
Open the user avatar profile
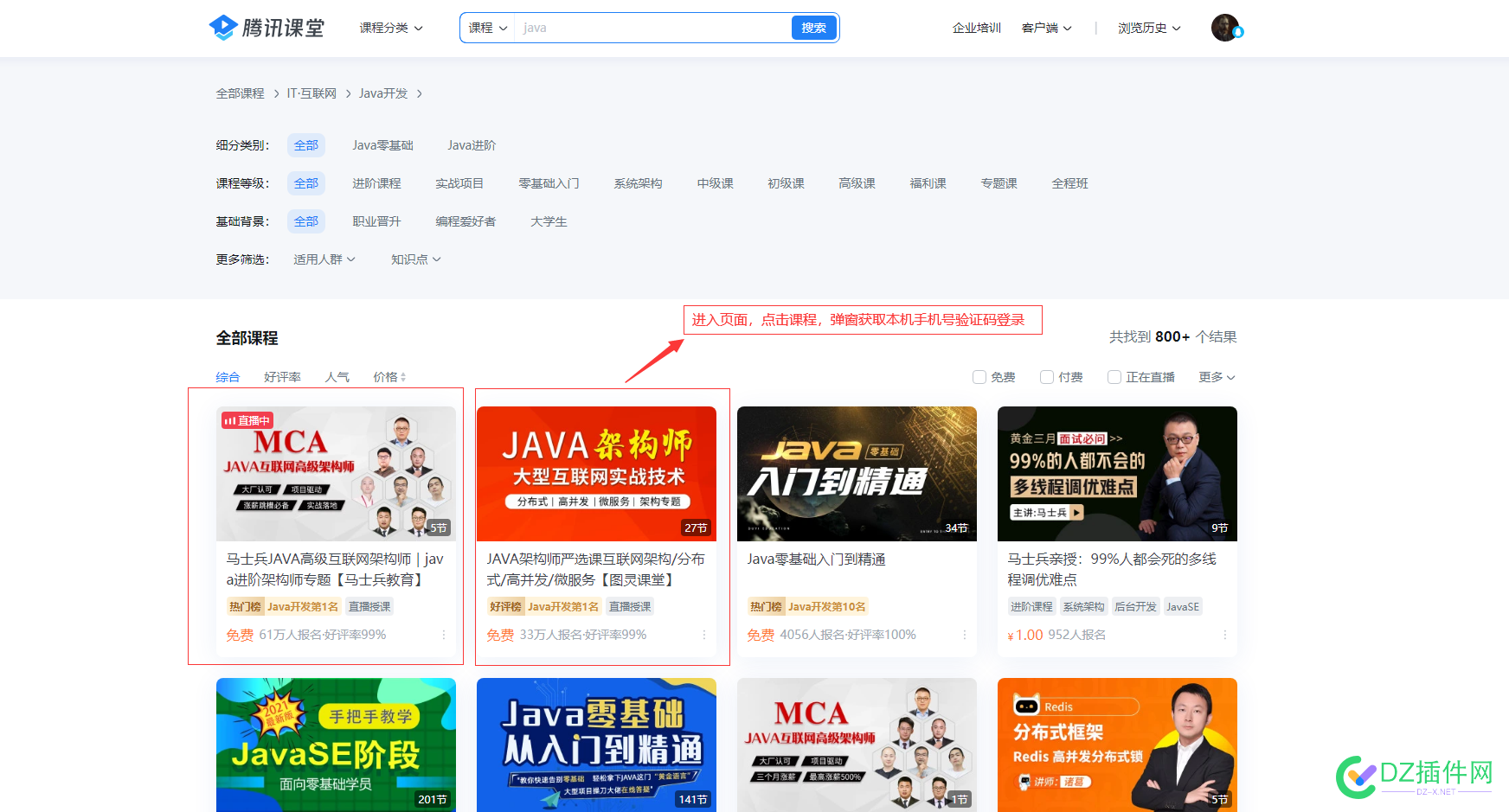1225,28
